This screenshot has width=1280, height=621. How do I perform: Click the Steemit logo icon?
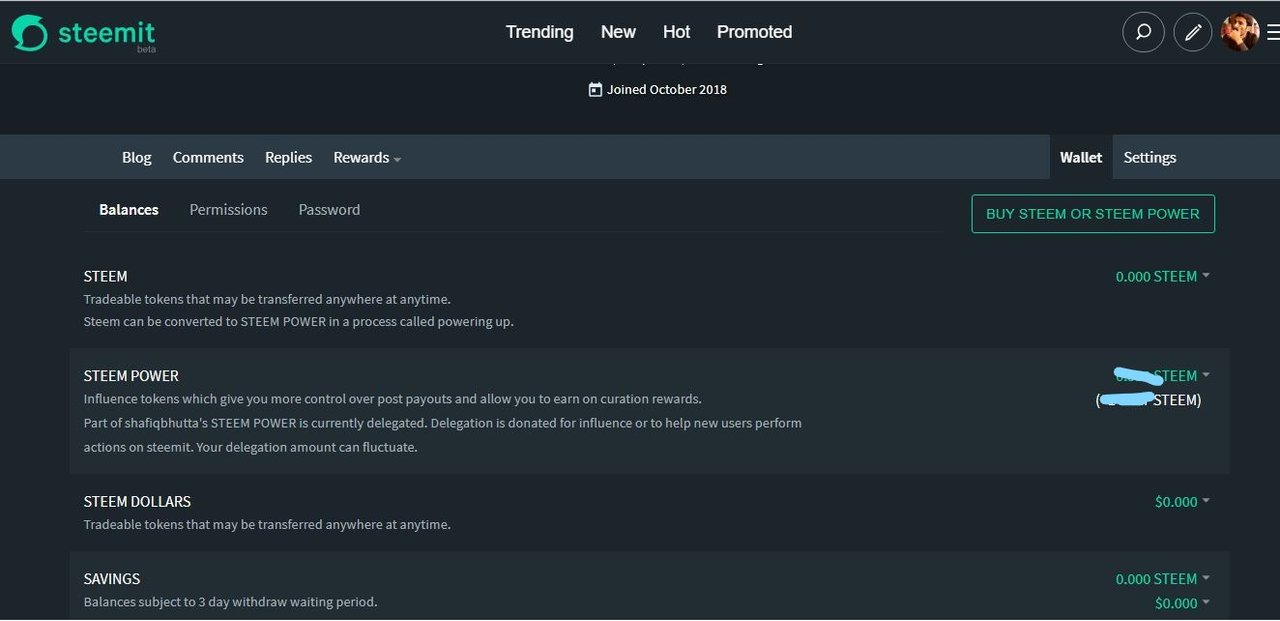coord(30,33)
